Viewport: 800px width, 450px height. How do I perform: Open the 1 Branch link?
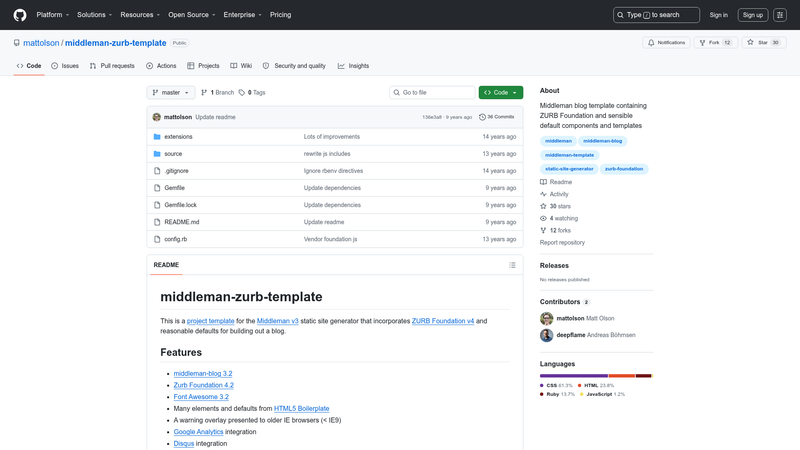pyautogui.click(x=217, y=92)
